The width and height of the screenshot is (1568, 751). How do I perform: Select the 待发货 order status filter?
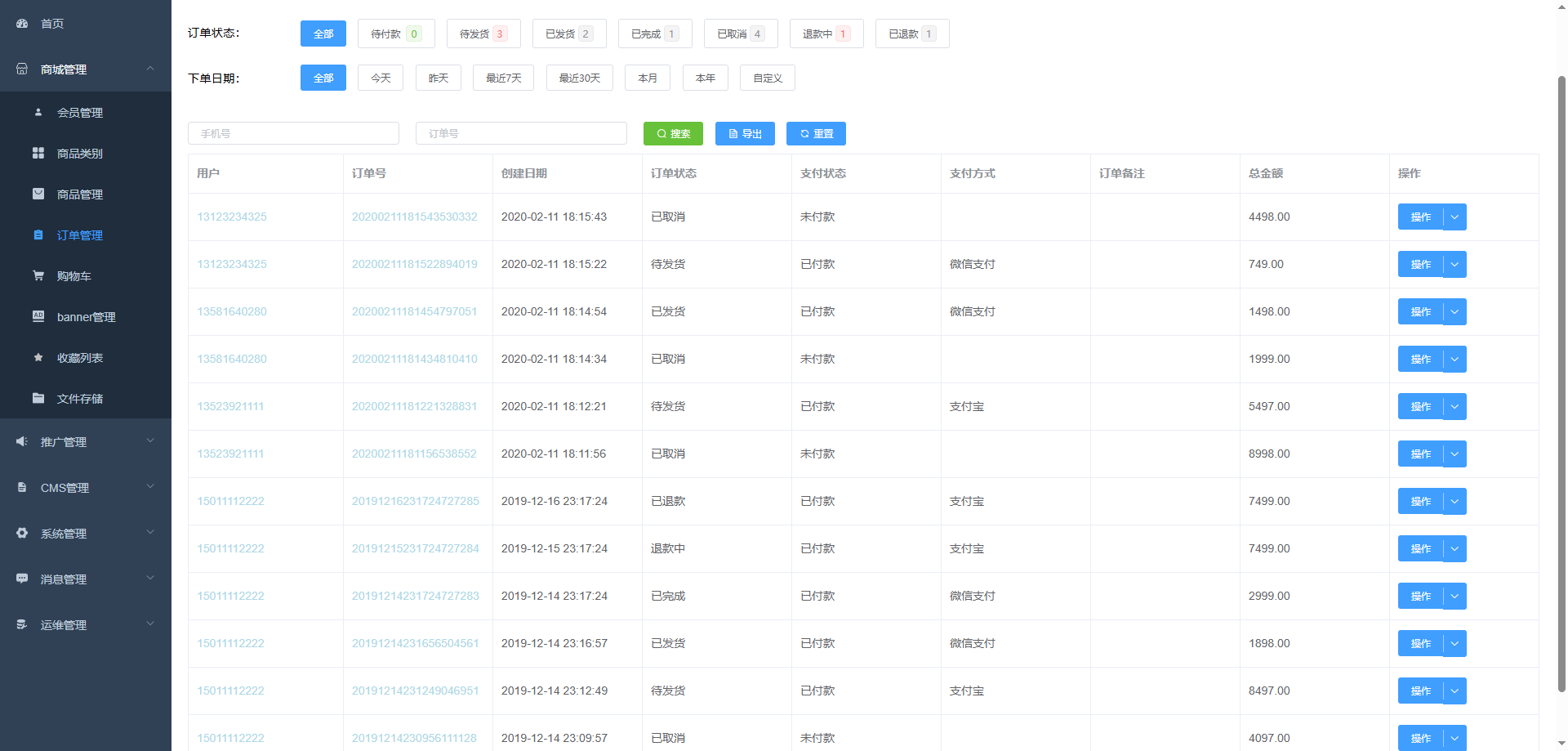click(483, 34)
